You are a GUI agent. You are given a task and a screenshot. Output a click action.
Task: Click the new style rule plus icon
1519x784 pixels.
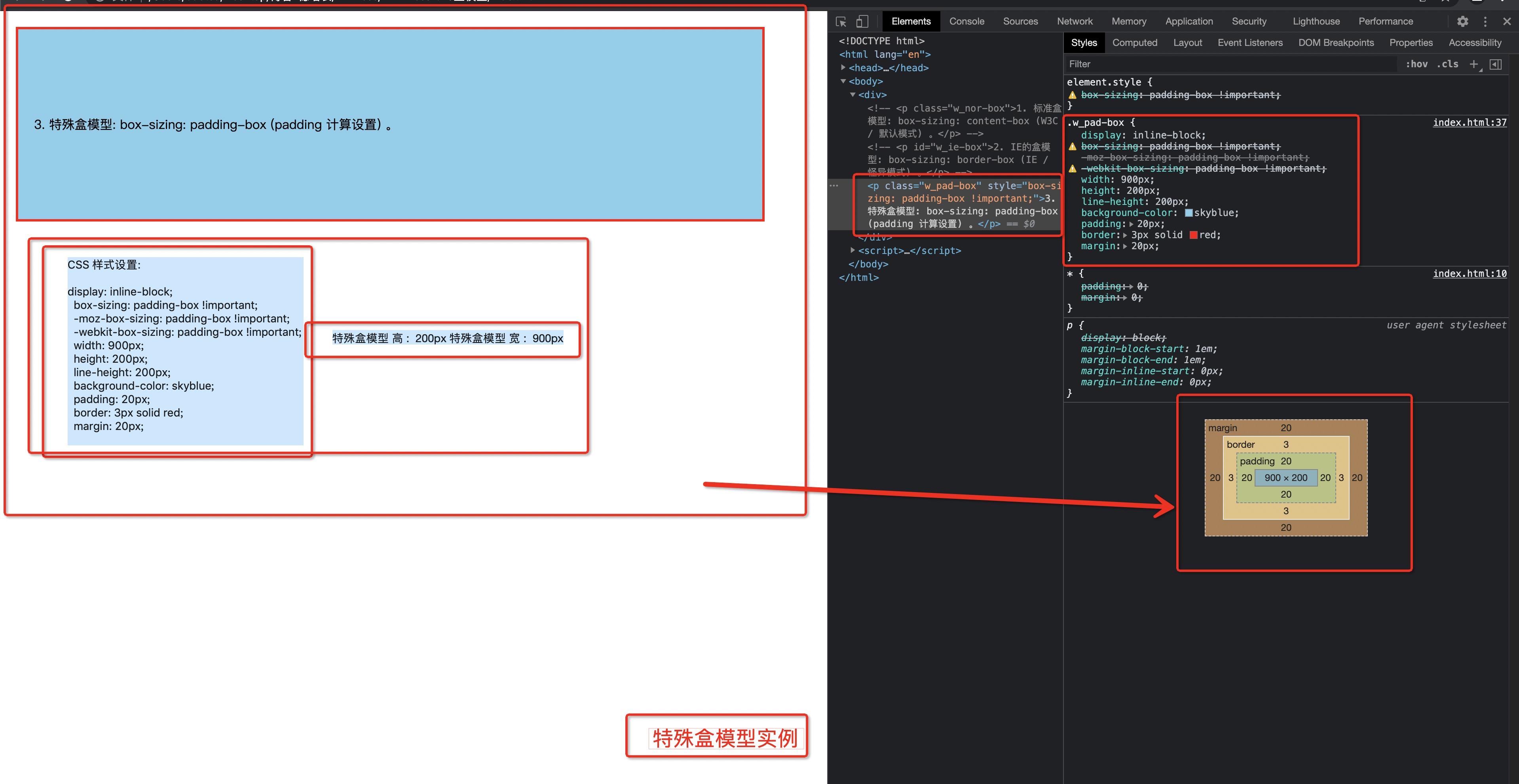pyautogui.click(x=1474, y=64)
